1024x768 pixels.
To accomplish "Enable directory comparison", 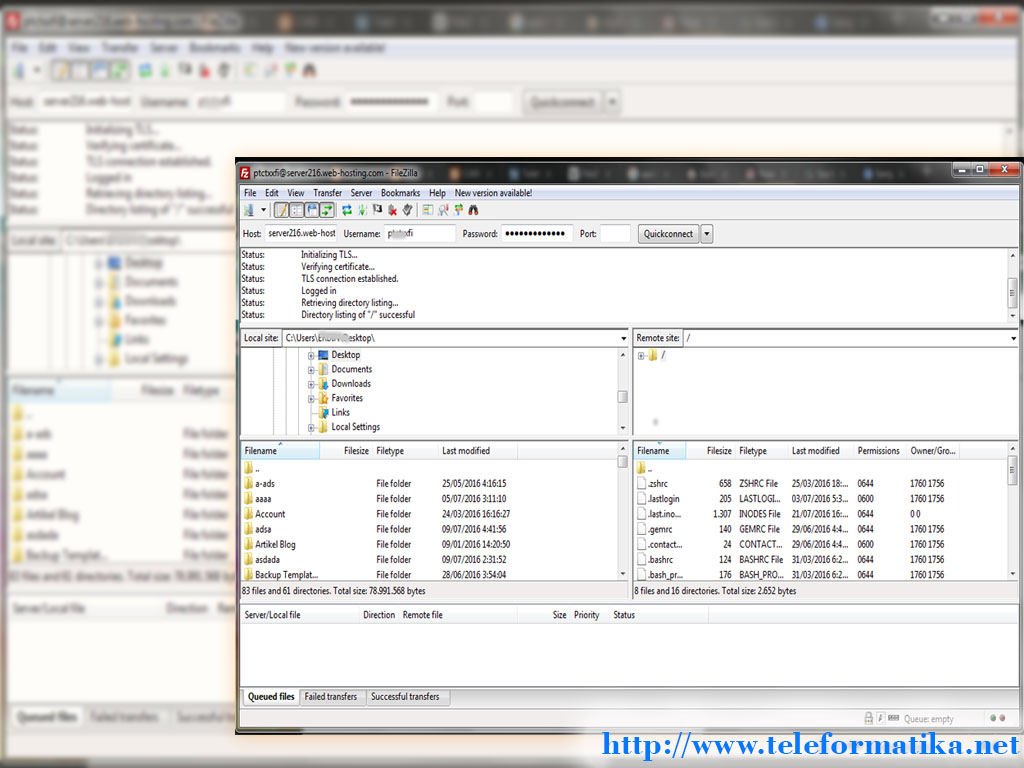I will (428, 209).
